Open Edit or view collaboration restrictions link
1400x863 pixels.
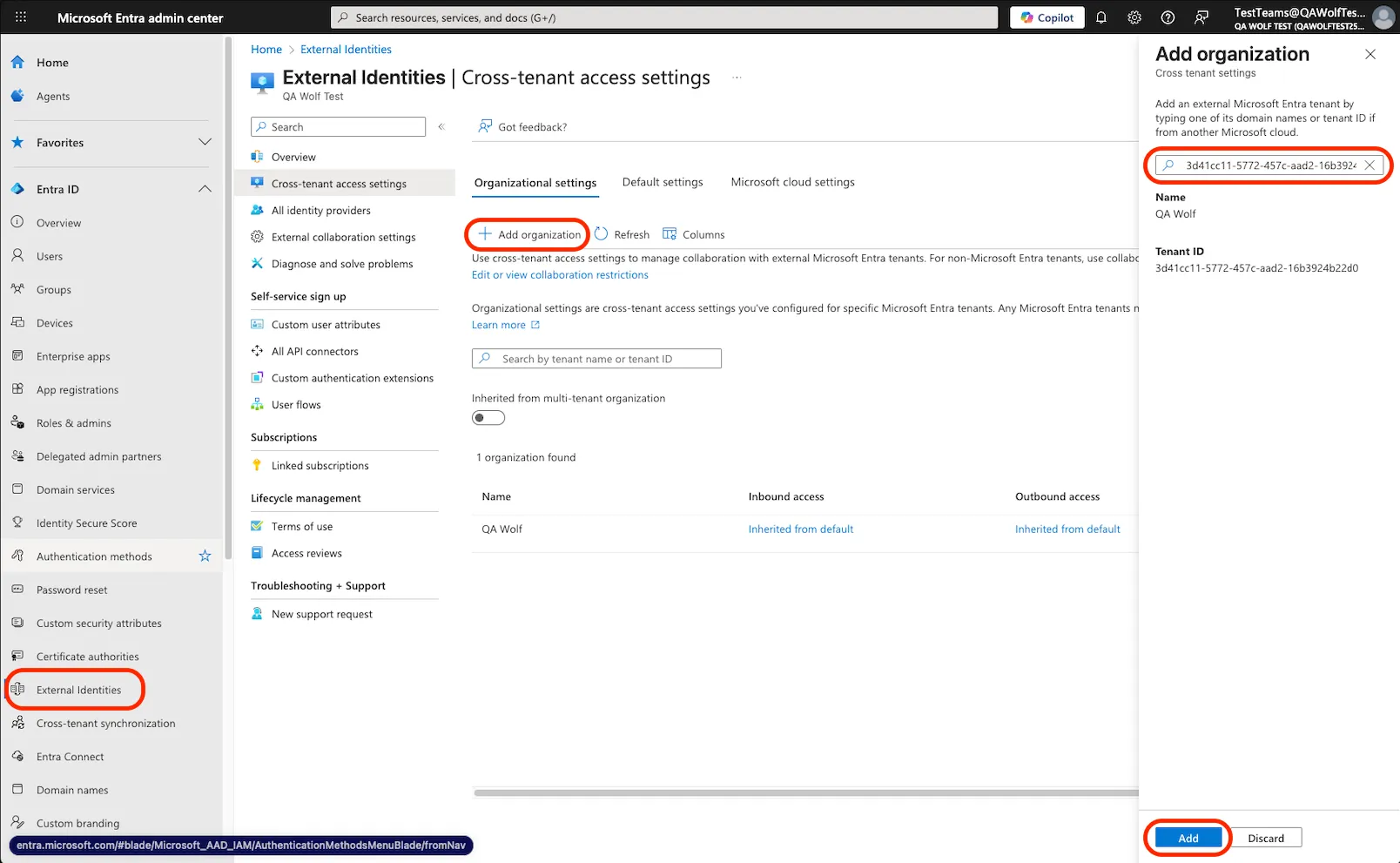pyautogui.click(x=560, y=275)
